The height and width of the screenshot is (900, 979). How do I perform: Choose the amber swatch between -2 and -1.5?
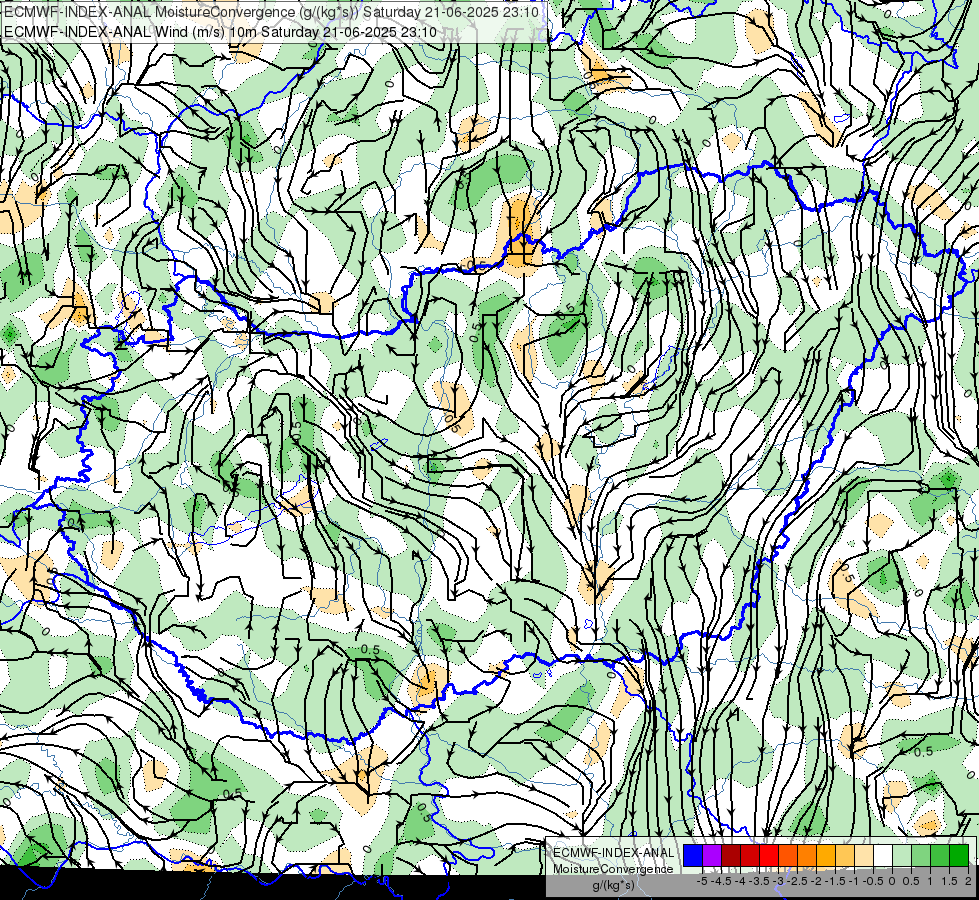click(826, 856)
